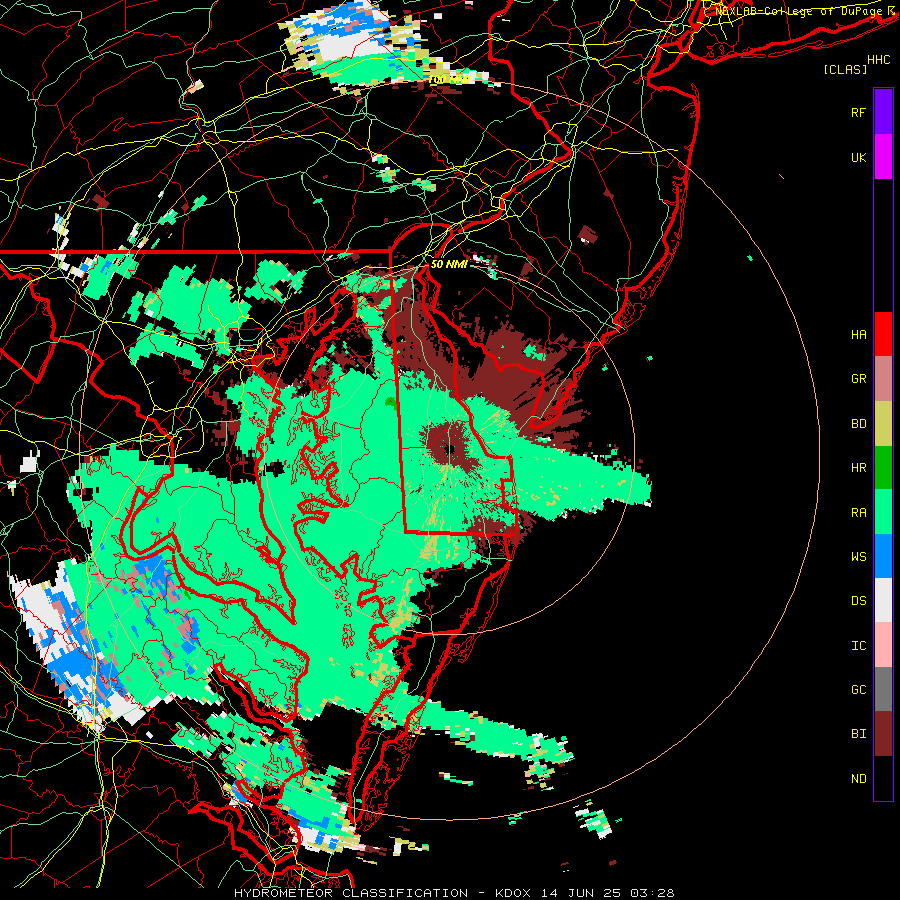Choose the white DS legend swatch
Viewport: 900px width, 900px height.
coord(883,600)
